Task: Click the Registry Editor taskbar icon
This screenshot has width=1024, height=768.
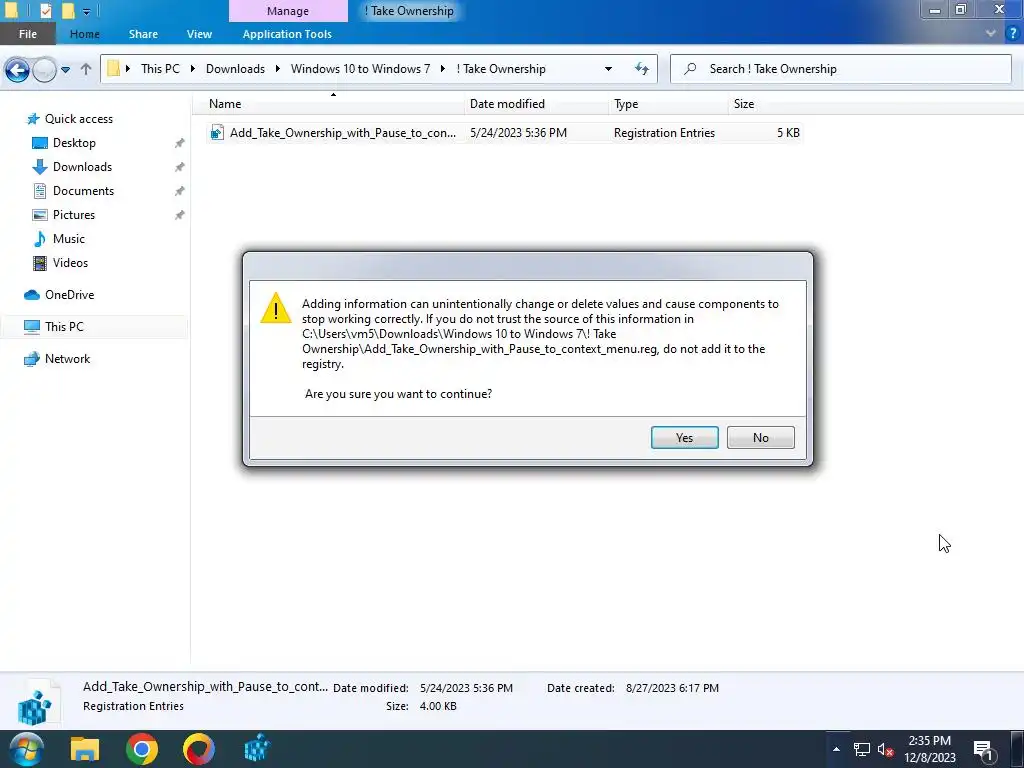Action: [x=257, y=750]
